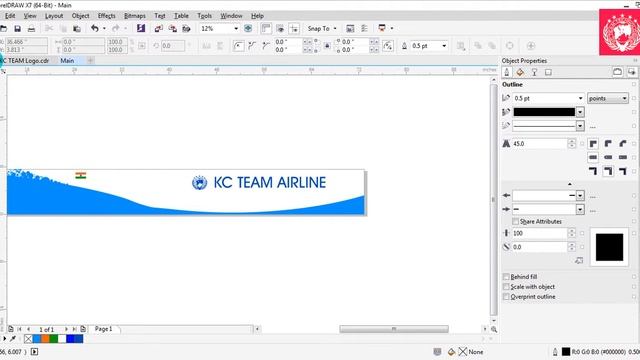
Task: Click the Page 1 tab
Action: point(104,329)
